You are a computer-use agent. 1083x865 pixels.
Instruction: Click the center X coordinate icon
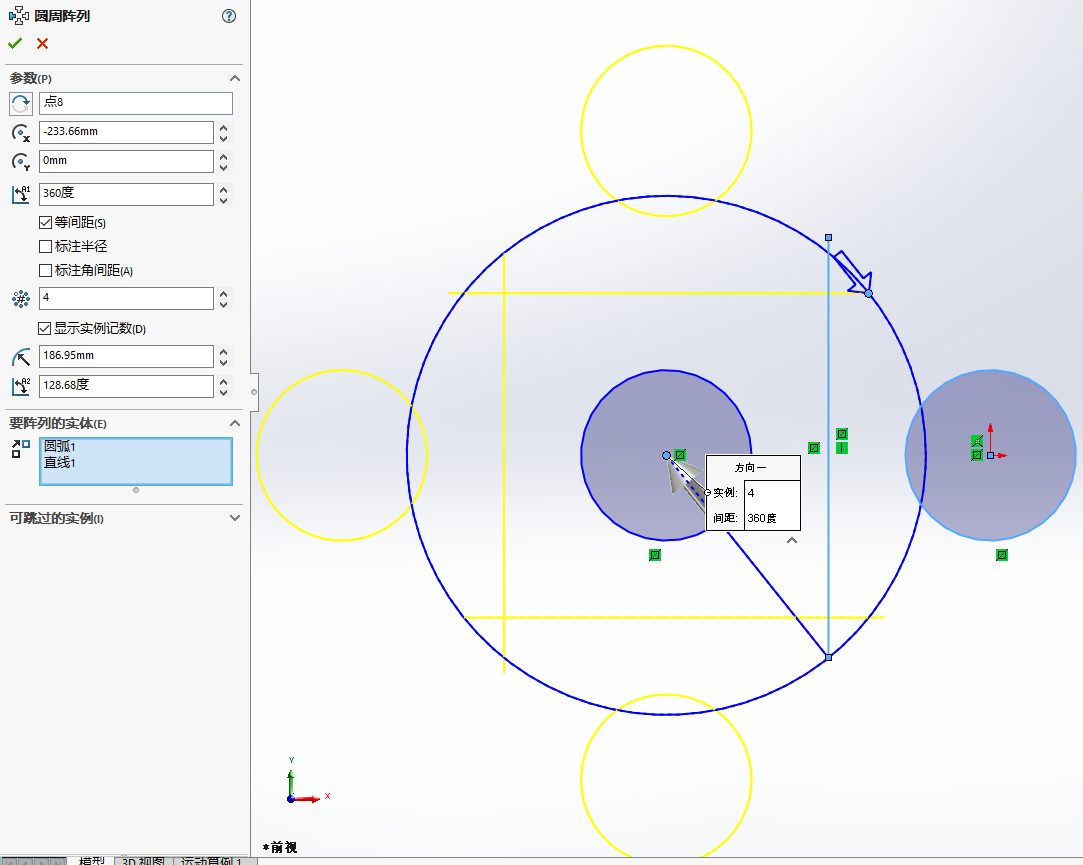coord(21,133)
